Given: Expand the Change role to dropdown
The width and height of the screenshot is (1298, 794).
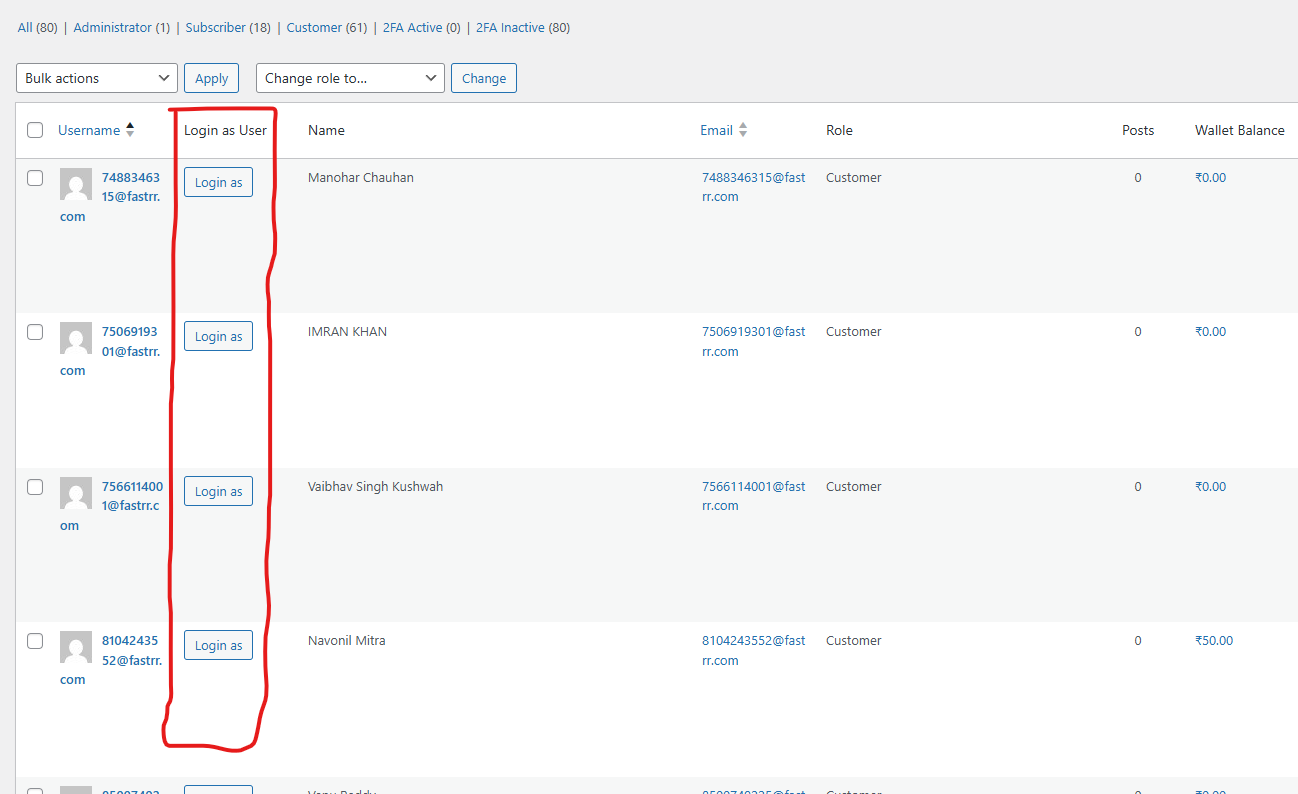Looking at the screenshot, I should [350, 78].
